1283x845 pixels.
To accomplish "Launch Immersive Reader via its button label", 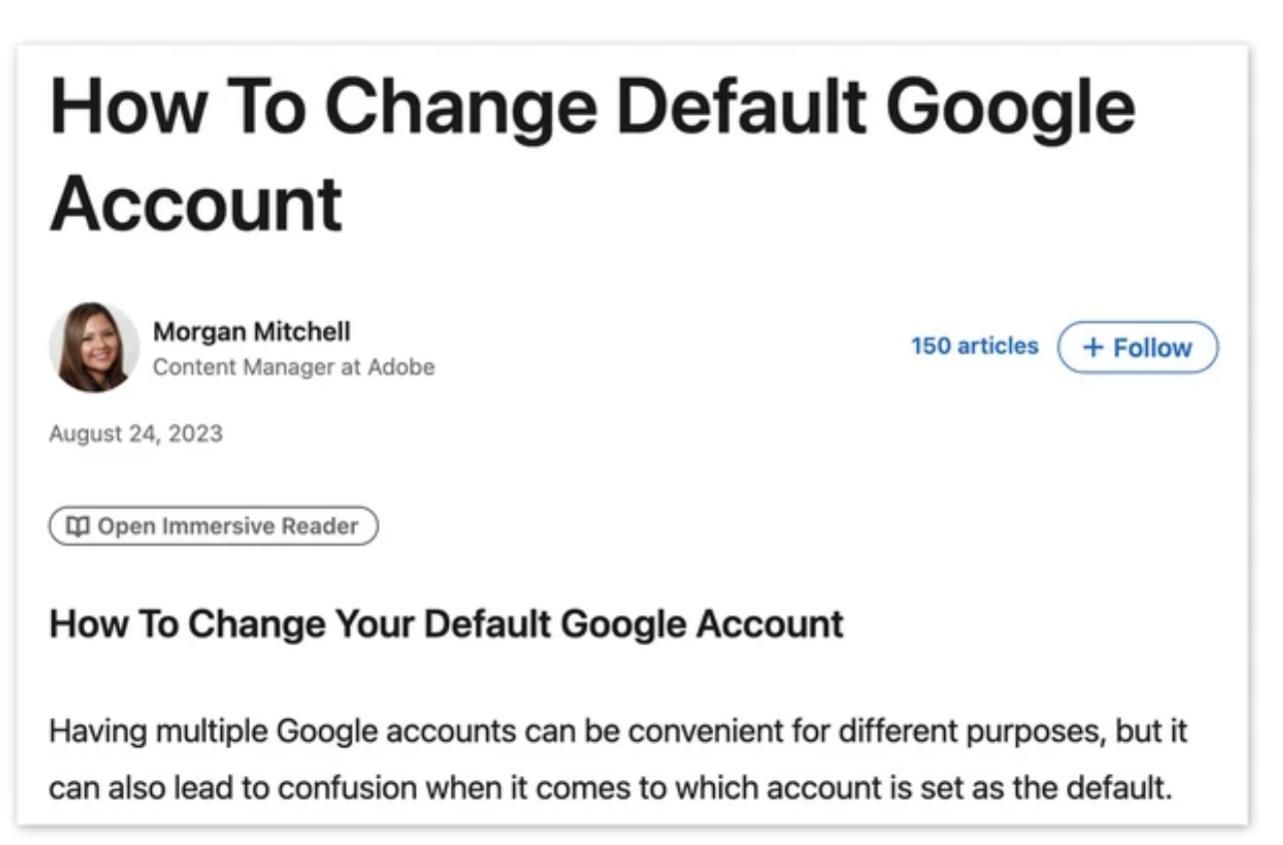I will tap(227, 526).
